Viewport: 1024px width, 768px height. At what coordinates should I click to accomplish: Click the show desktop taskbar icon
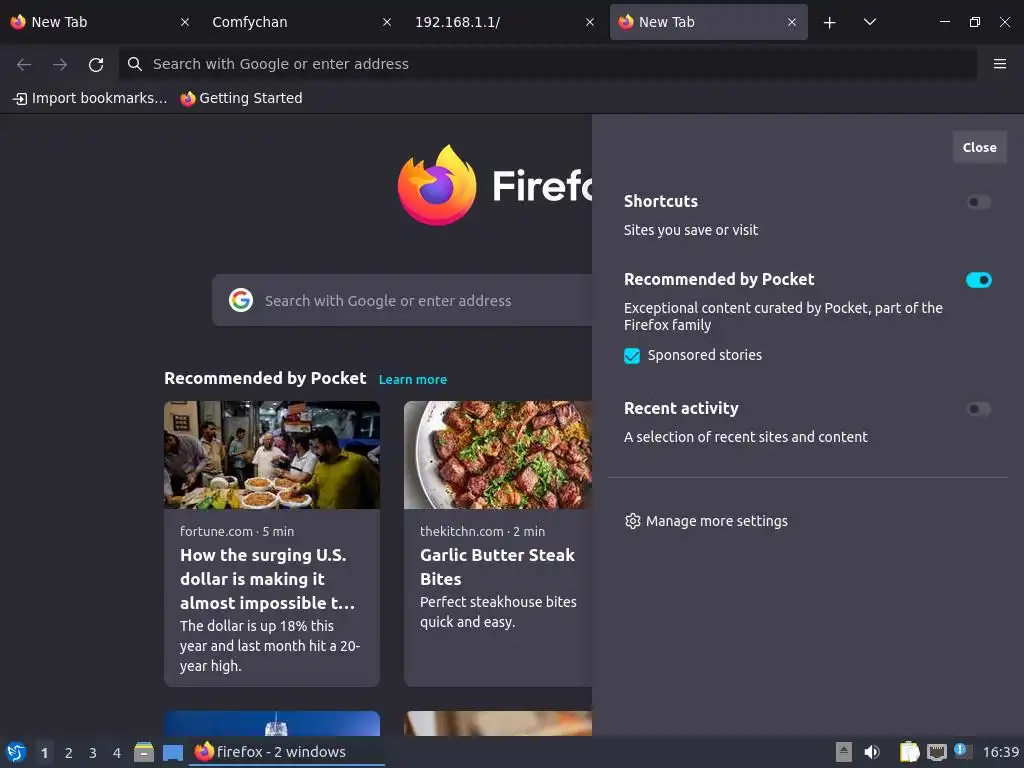tap(172, 752)
